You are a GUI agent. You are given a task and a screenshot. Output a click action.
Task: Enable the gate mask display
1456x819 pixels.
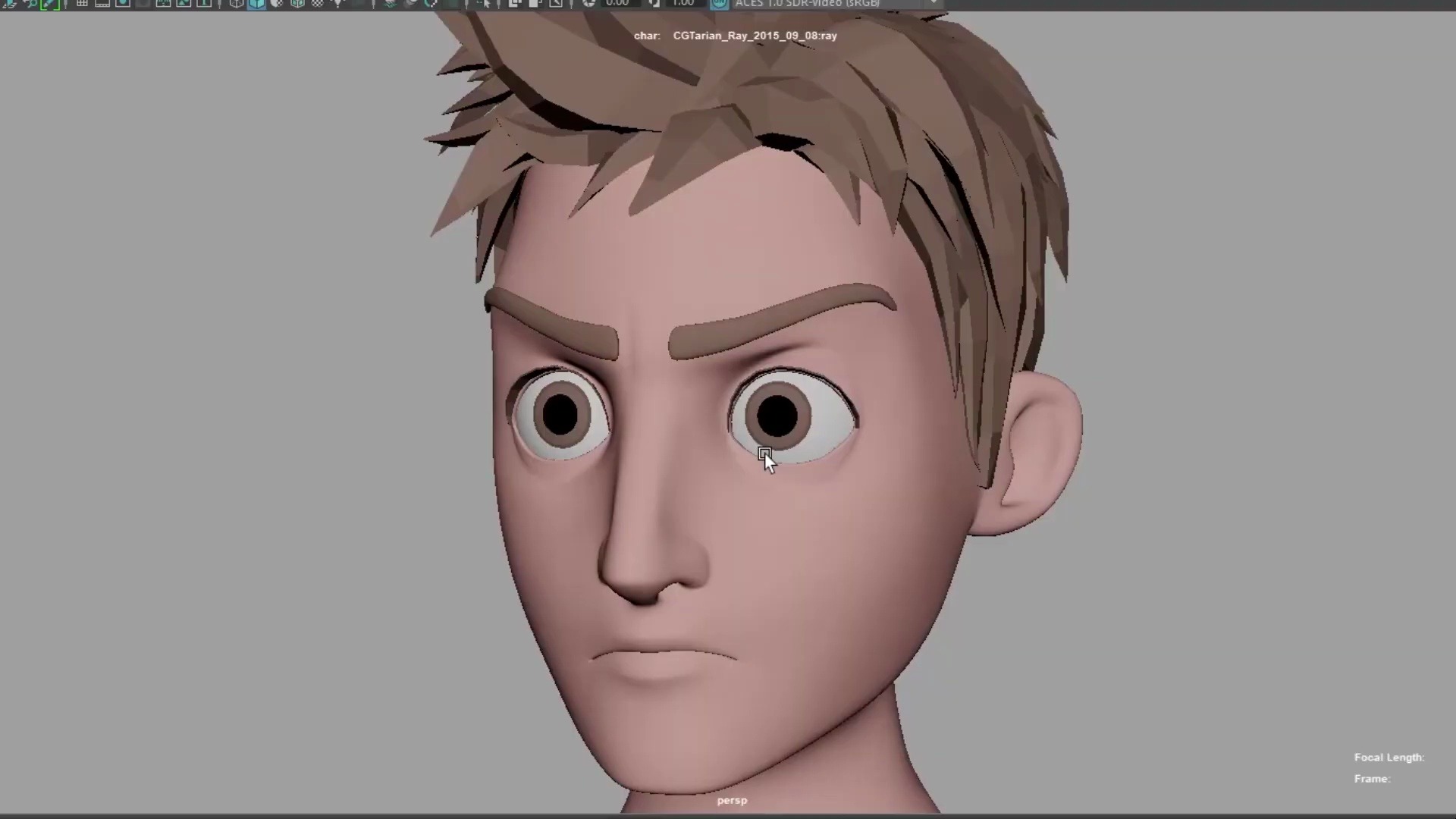click(143, 5)
